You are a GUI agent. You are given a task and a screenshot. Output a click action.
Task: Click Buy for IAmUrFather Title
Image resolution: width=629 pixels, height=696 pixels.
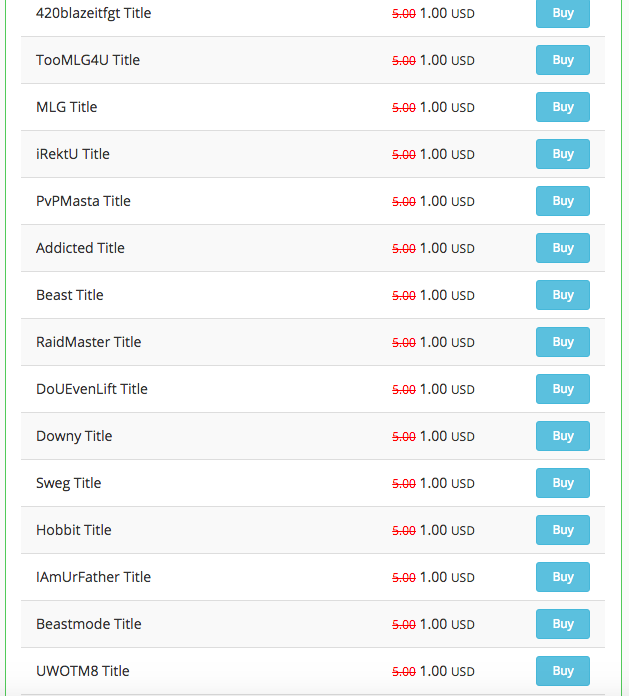point(562,577)
